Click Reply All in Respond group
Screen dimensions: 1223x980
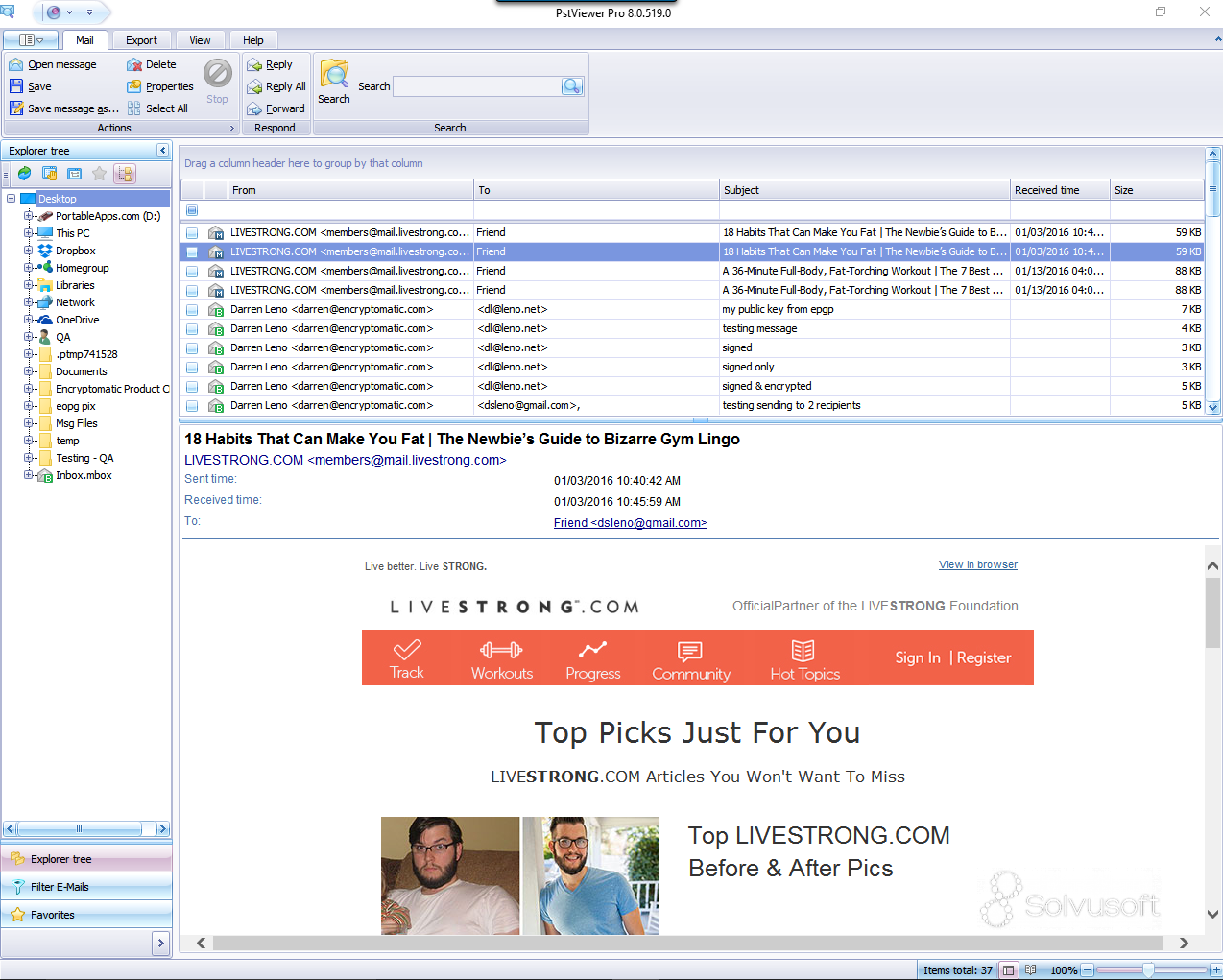click(276, 86)
